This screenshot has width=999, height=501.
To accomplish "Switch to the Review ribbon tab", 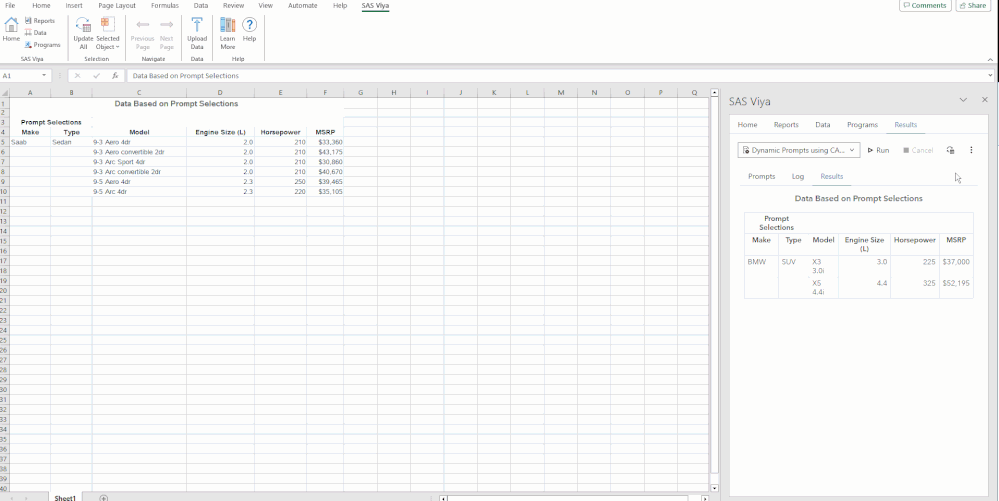I will tap(234, 5).
